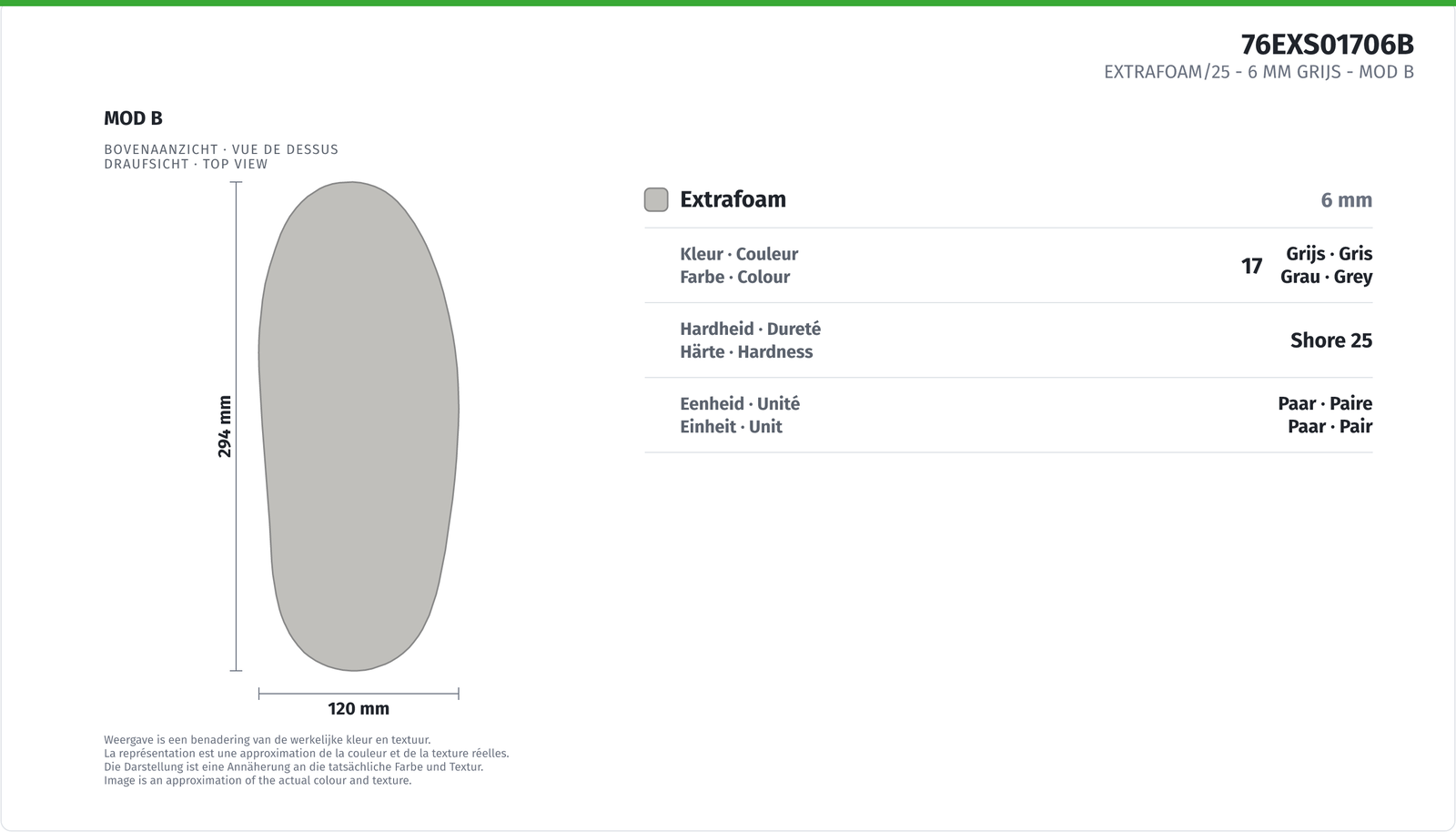Click the colour number 17
Screen dimensions: 1456x832
pos(1251,266)
